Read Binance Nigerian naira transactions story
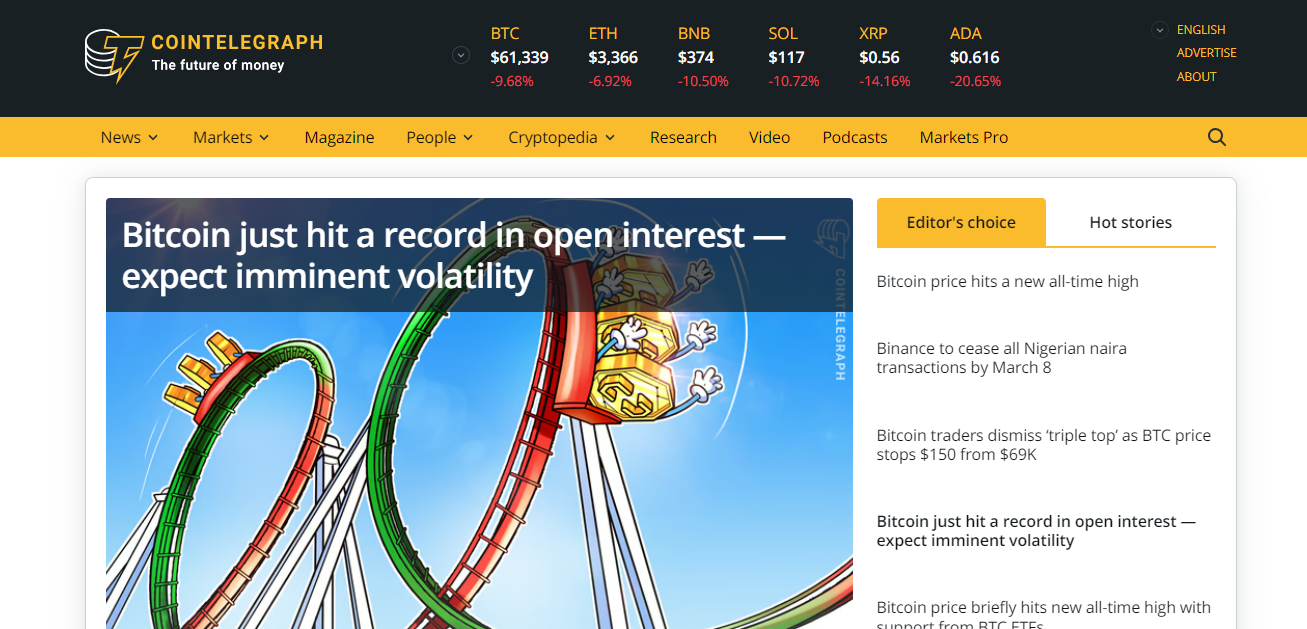Screen dimensions: 1307x629 (x=1001, y=358)
